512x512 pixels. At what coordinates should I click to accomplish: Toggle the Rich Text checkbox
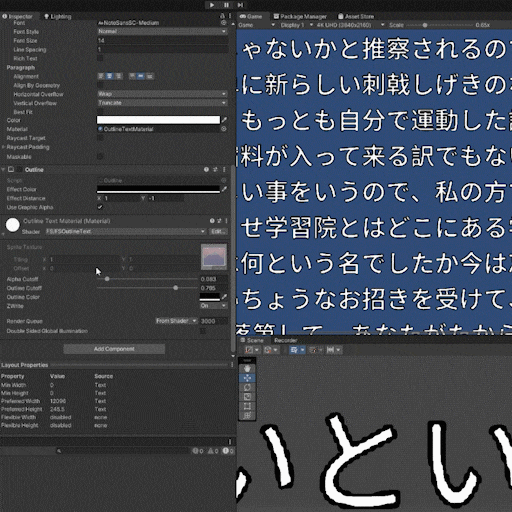(x=100, y=58)
